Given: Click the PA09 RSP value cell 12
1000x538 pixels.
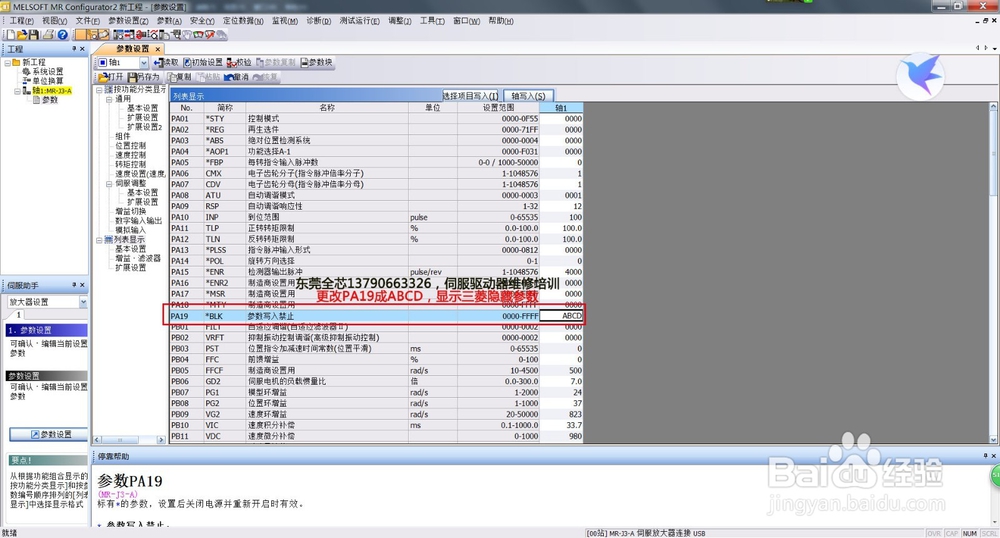Looking at the screenshot, I should coord(561,206).
